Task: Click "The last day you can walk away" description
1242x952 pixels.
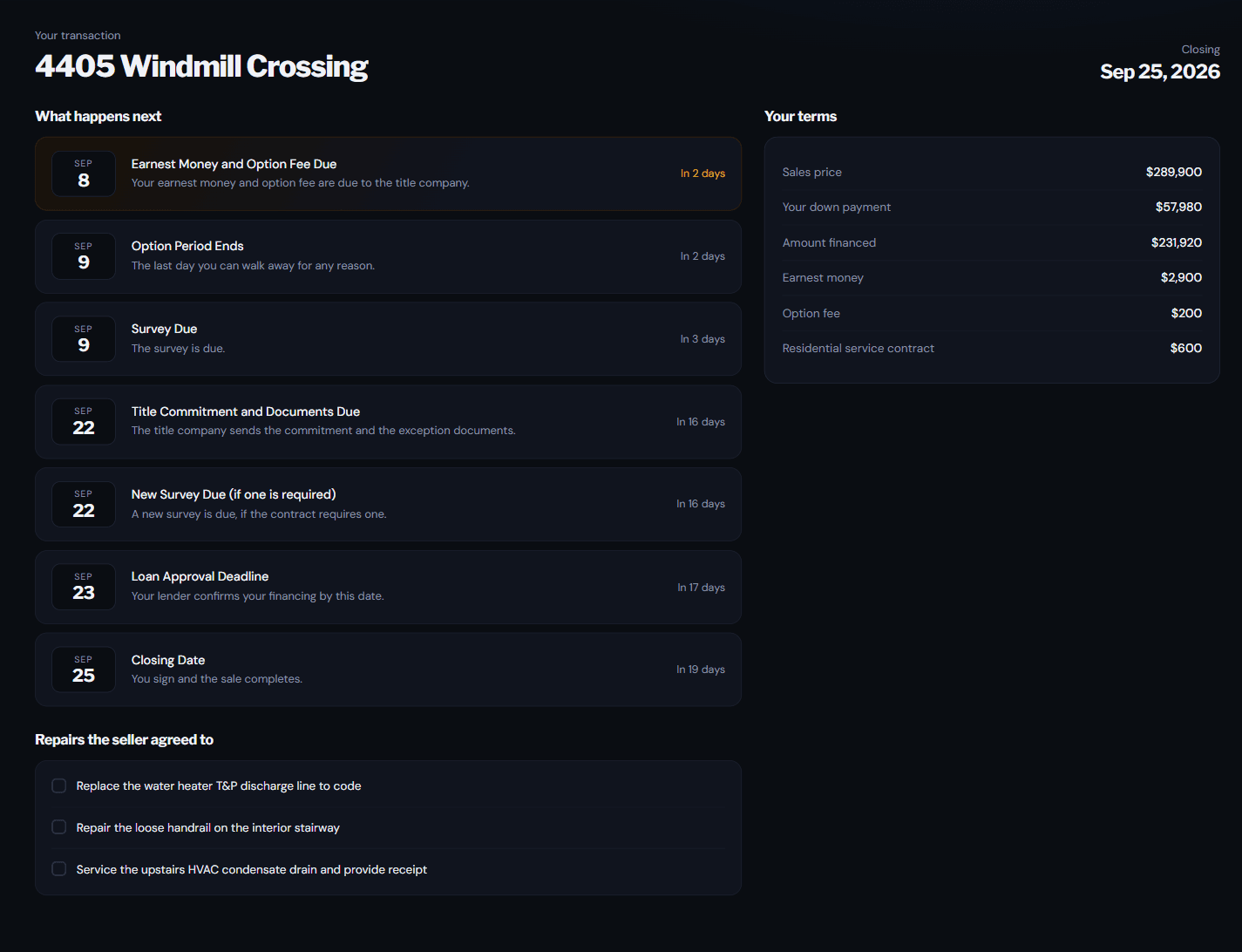Action: 253,266
